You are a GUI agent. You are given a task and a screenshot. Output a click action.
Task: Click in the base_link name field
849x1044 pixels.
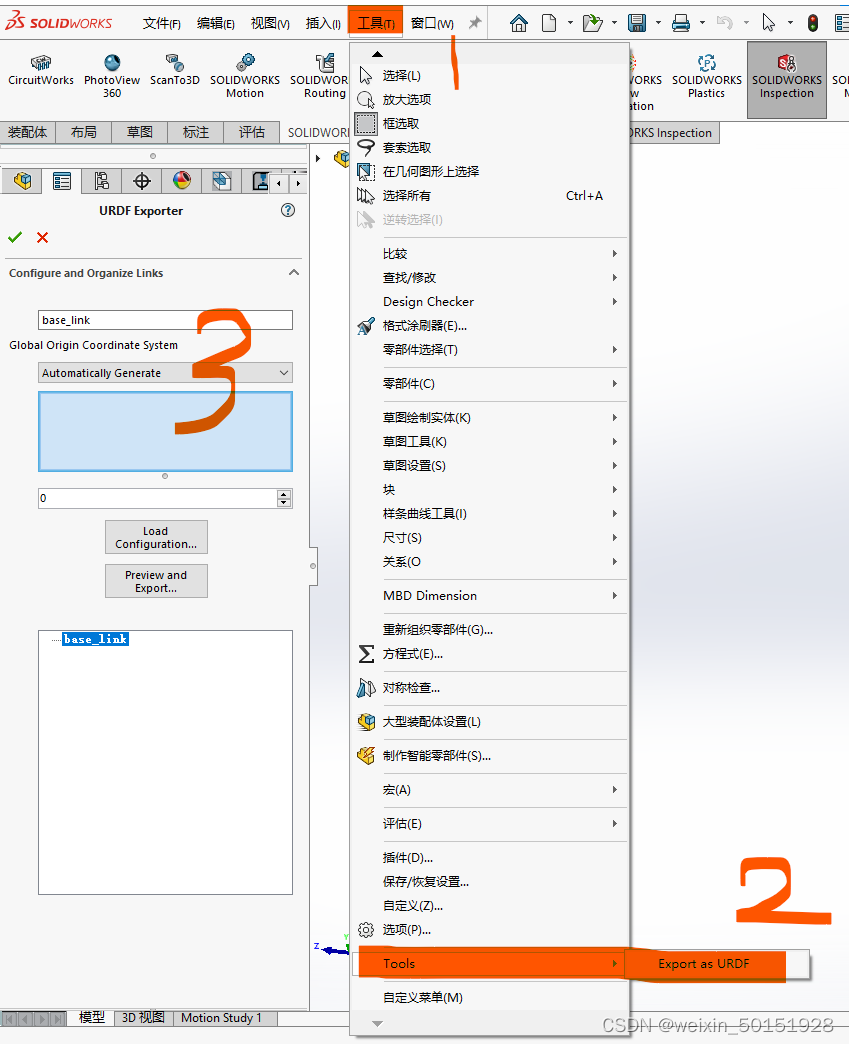(x=165, y=320)
